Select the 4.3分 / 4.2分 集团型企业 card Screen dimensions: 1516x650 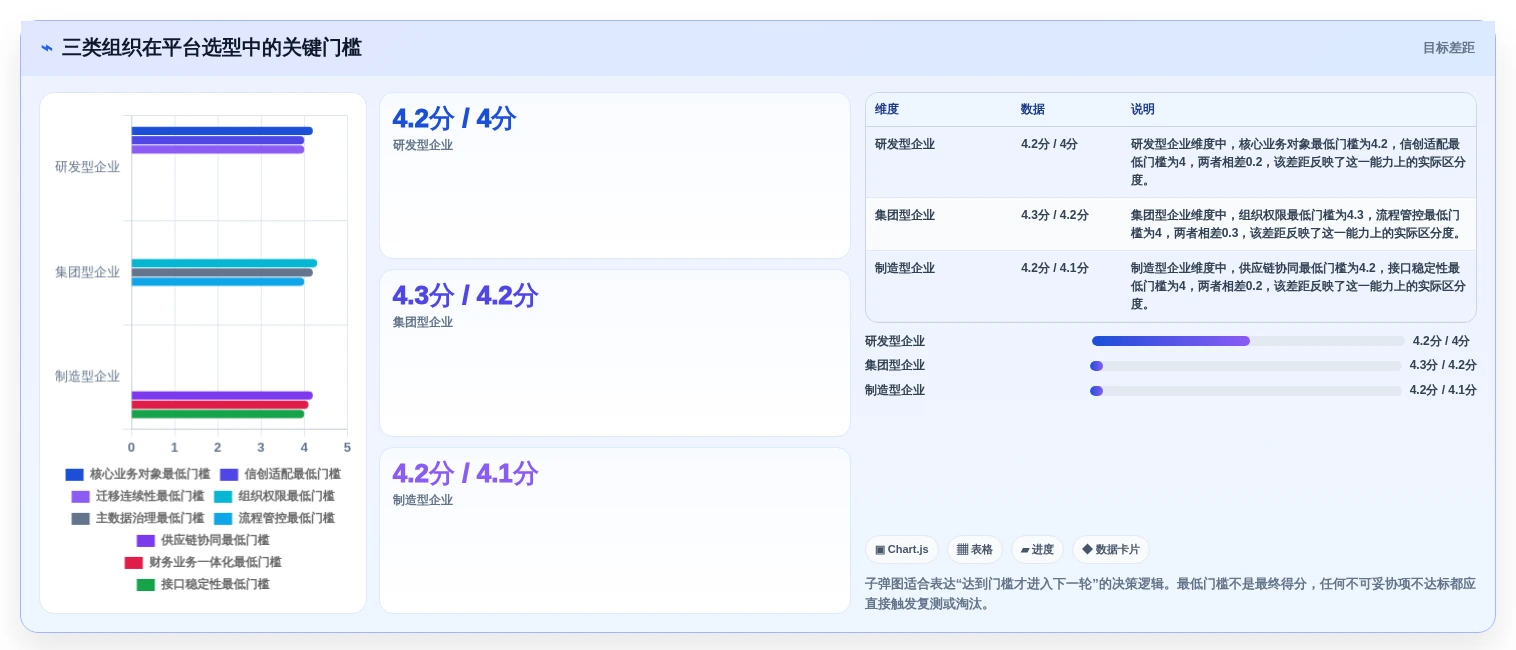point(615,353)
